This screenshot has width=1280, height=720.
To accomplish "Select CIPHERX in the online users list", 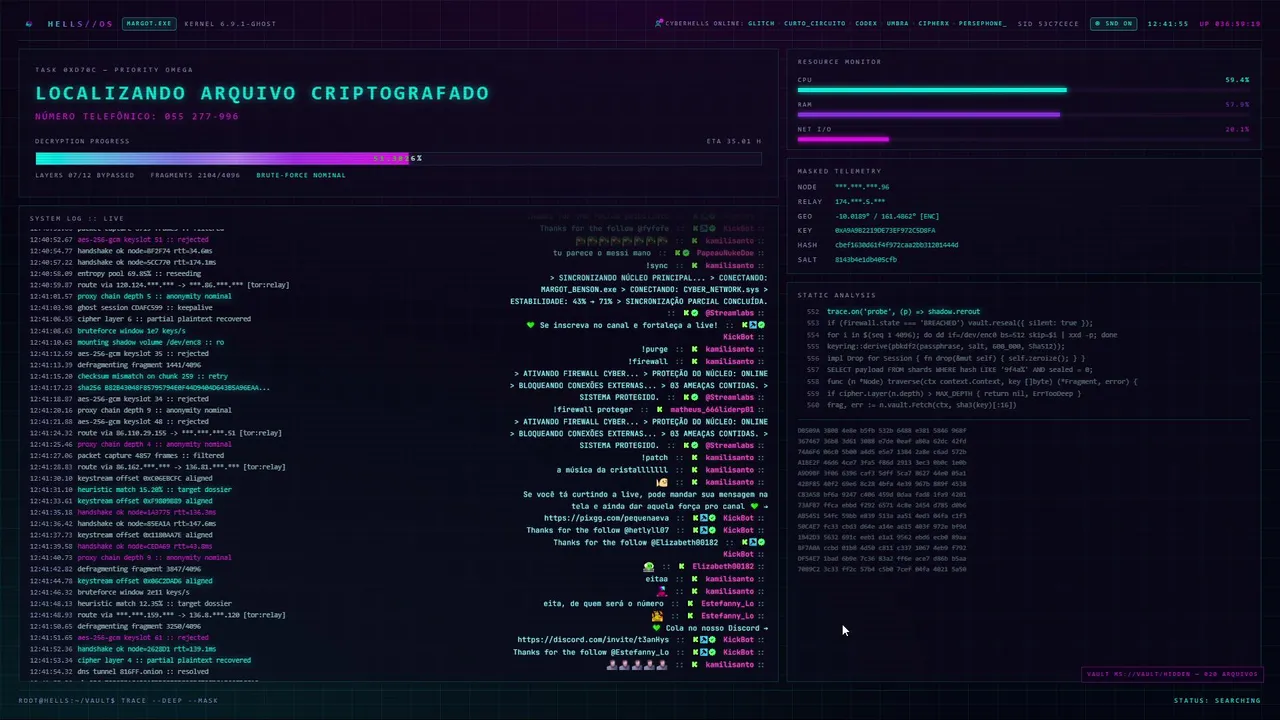I will point(934,23).
